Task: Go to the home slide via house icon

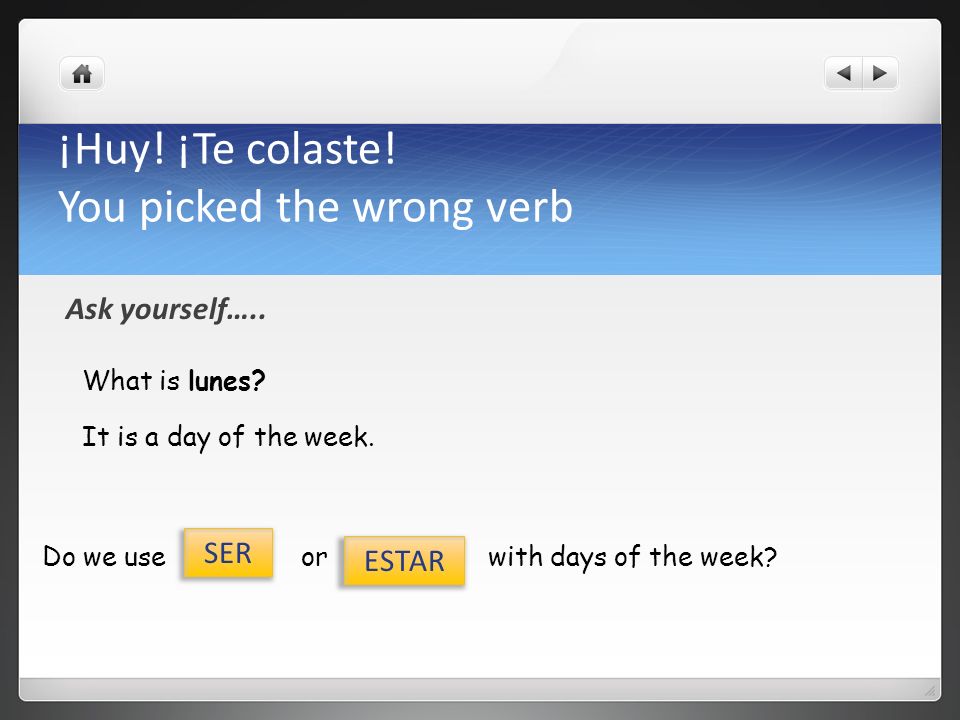Action: [82, 74]
